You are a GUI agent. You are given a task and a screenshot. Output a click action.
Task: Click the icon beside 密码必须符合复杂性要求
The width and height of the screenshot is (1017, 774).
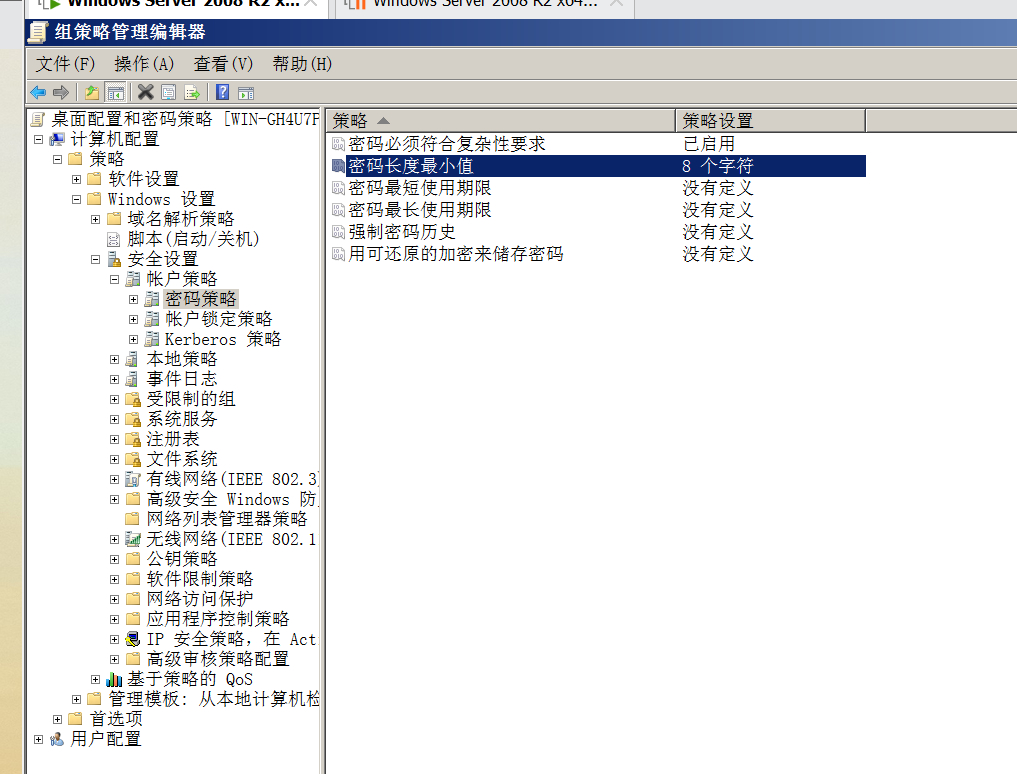coord(338,144)
